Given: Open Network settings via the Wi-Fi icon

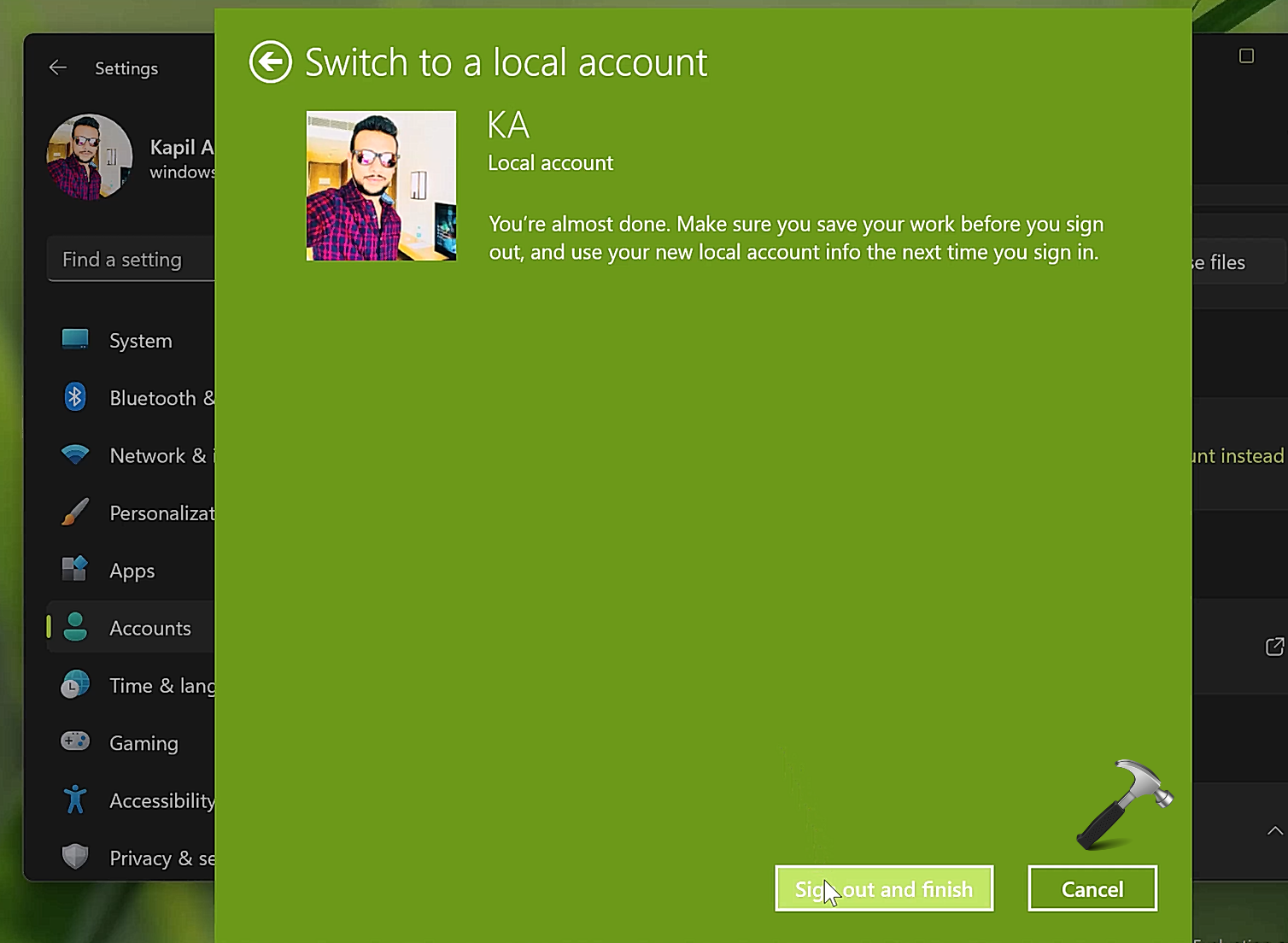Looking at the screenshot, I should coord(75,454).
